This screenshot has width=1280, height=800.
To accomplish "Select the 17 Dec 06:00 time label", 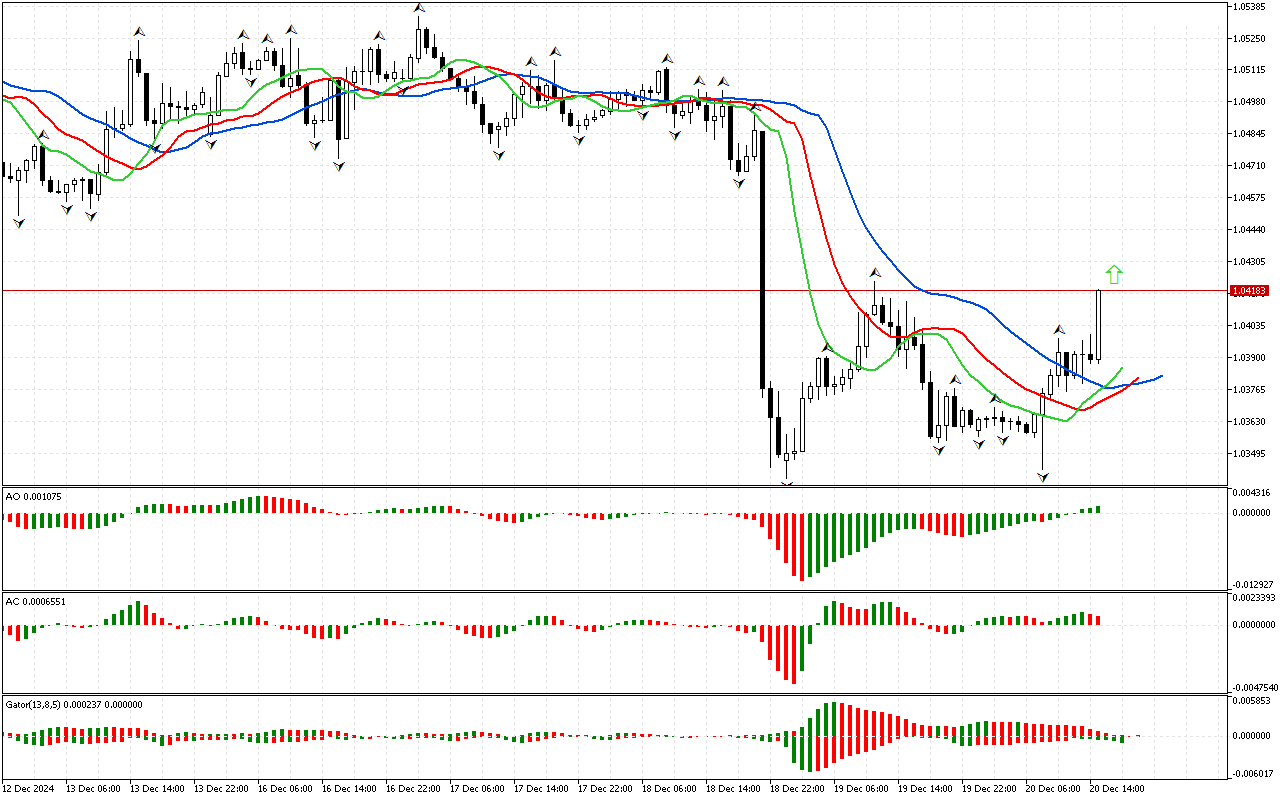I will click(477, 789).
